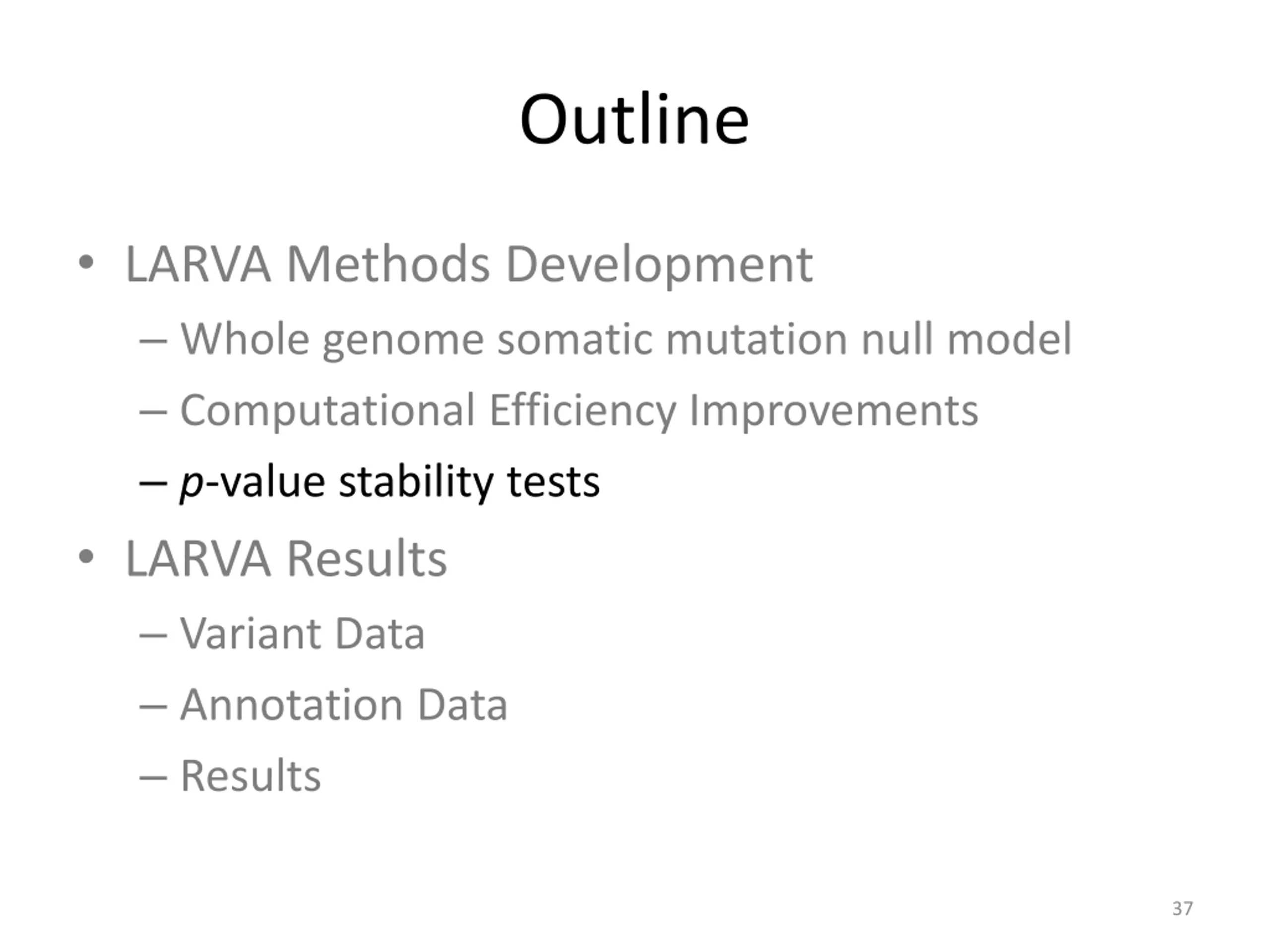Screen dimensions: 1270x952
Task: Click the dash before Computational Efficiency Improvements
Action: point(153,412)
